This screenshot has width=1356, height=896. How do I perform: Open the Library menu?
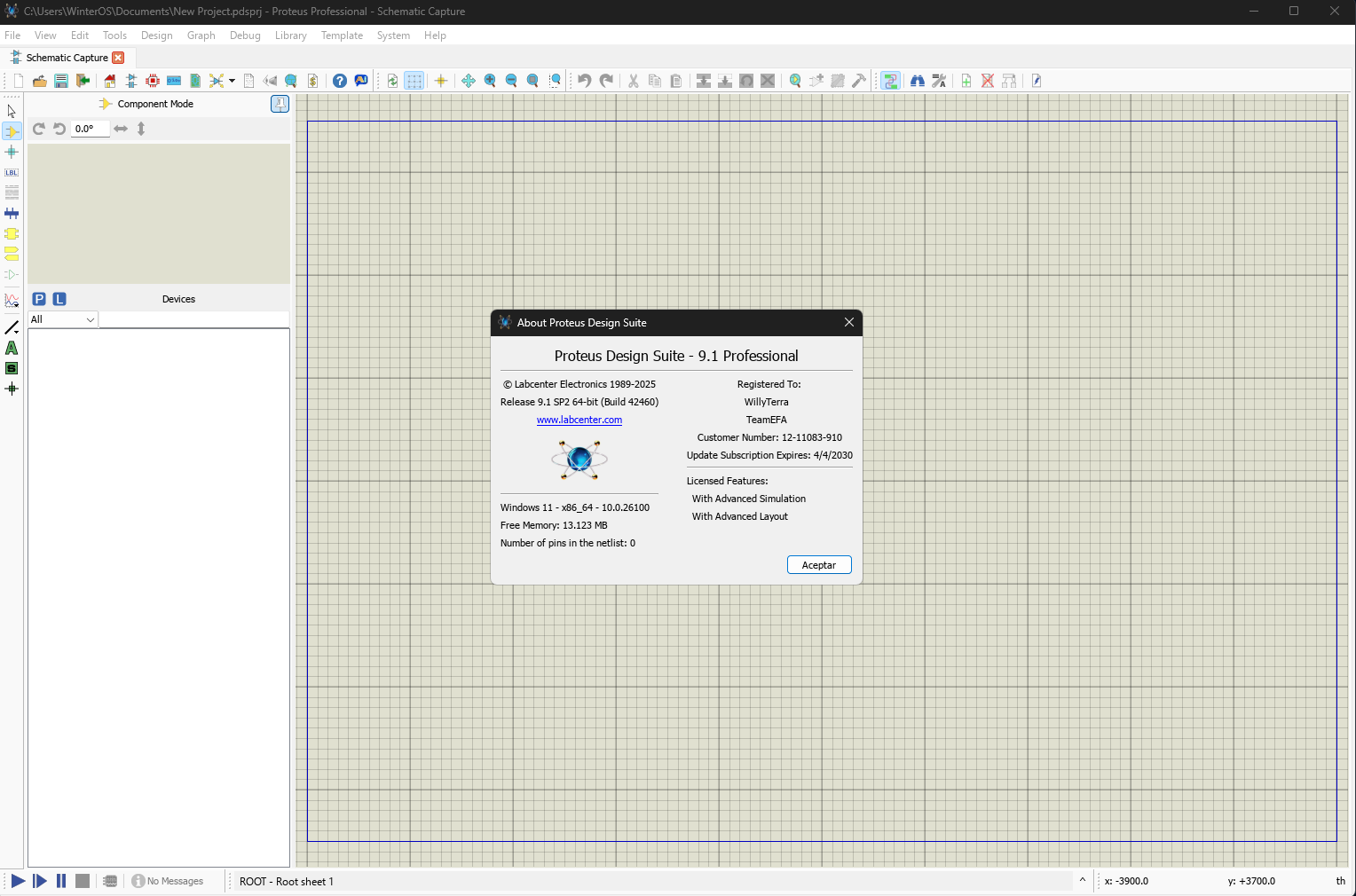pyautogui.click(x=290, y=35)
